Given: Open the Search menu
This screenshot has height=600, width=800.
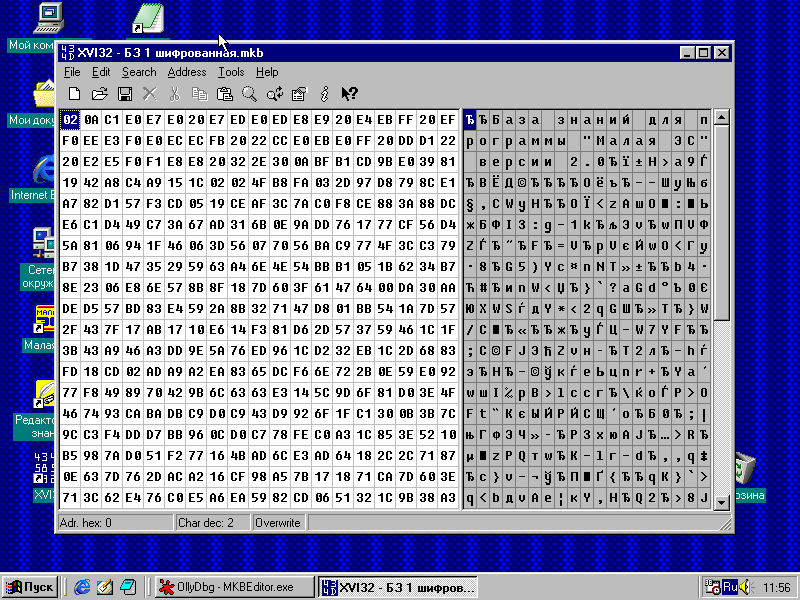Looking at the screenshot, I should tap(139, 72).
